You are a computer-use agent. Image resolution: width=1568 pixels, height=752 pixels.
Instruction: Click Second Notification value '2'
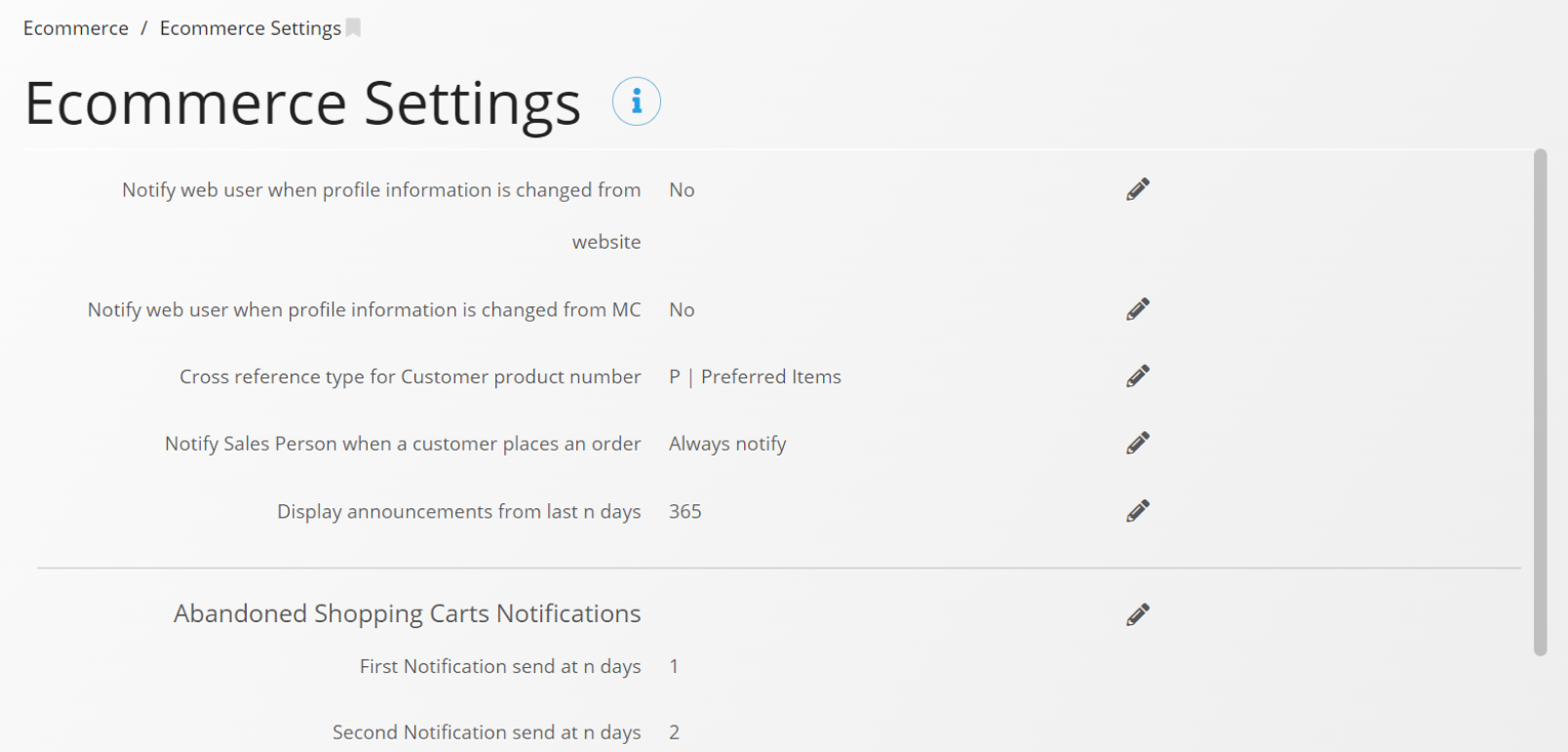point(674,732)
